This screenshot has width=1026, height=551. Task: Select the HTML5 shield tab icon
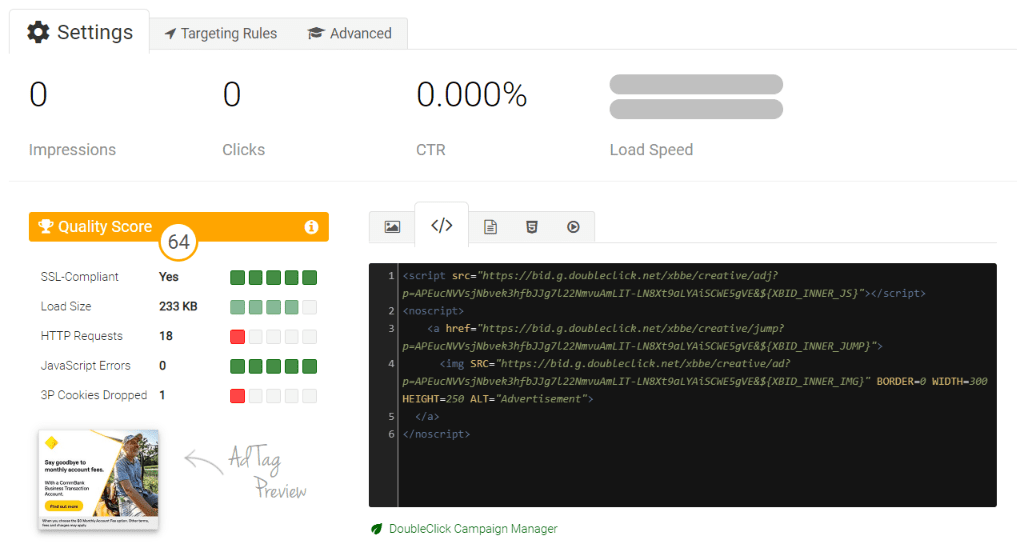coord(532,227)
